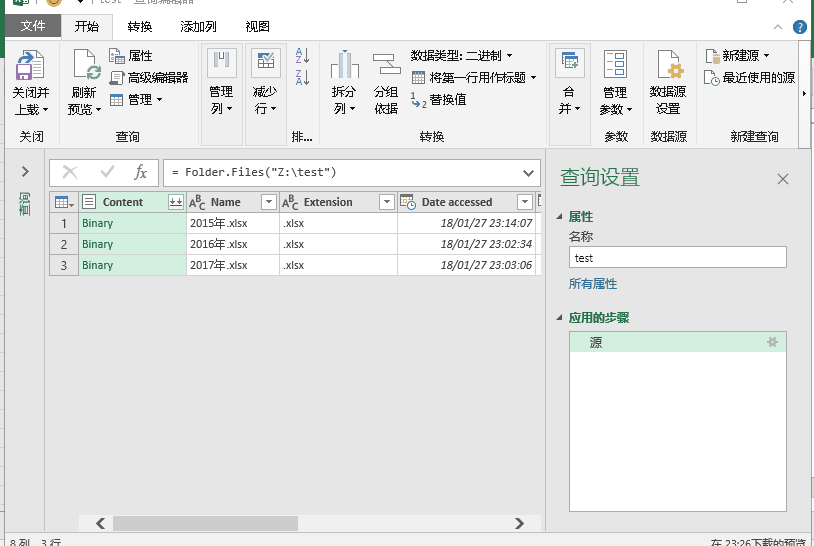Open the Extension column filter dropdown

point(387,202)
